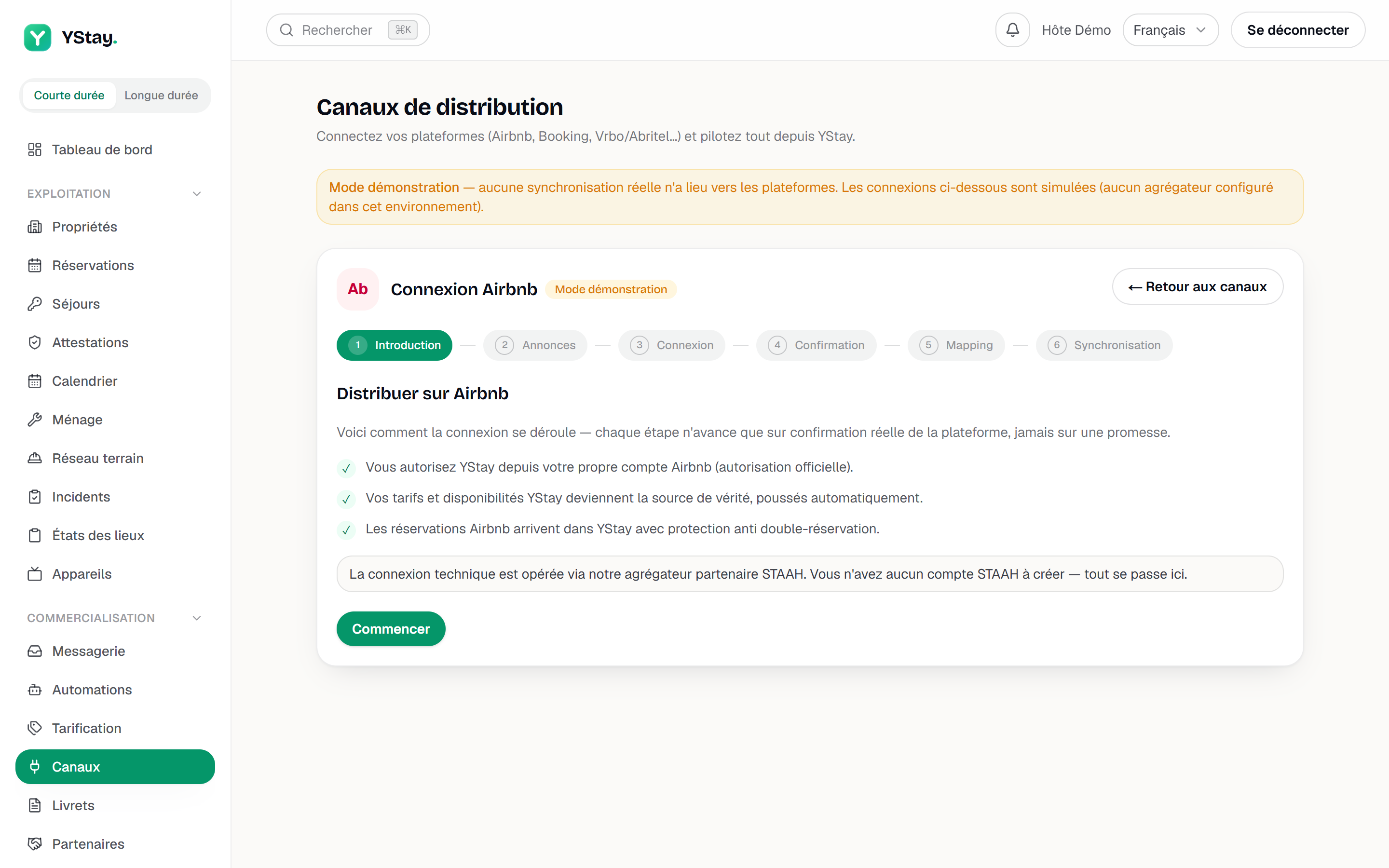Click the ⌘K shortcut badge
1389x868 pixels.
(x=403, y=30)
